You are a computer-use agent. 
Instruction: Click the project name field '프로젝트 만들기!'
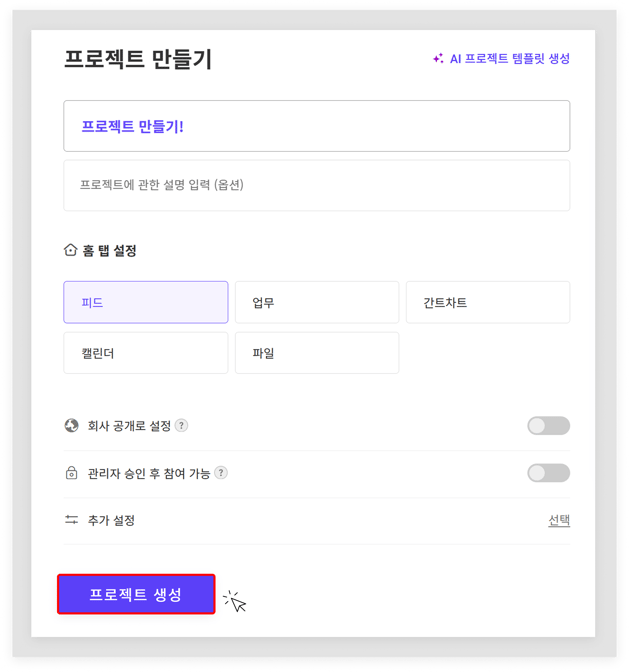pos(316,126)
